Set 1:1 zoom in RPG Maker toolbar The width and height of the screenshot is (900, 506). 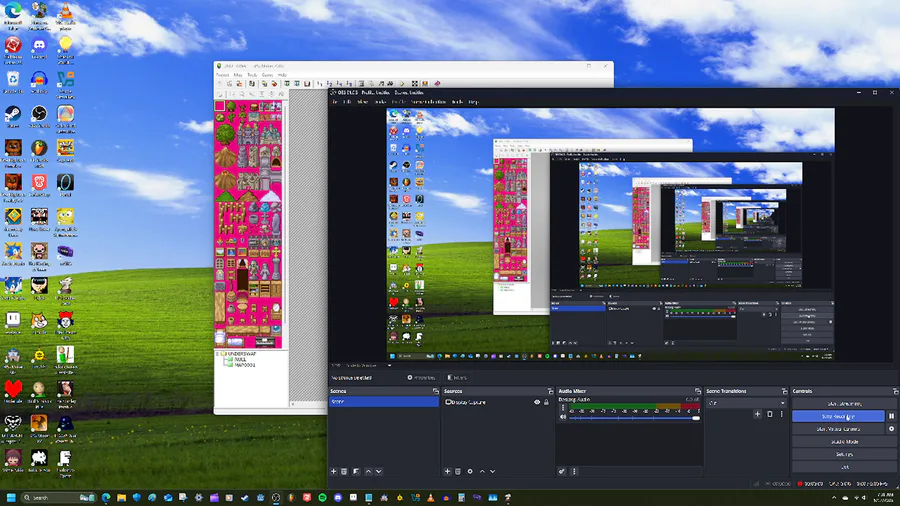pyautogui.click(x=319, y=83)
